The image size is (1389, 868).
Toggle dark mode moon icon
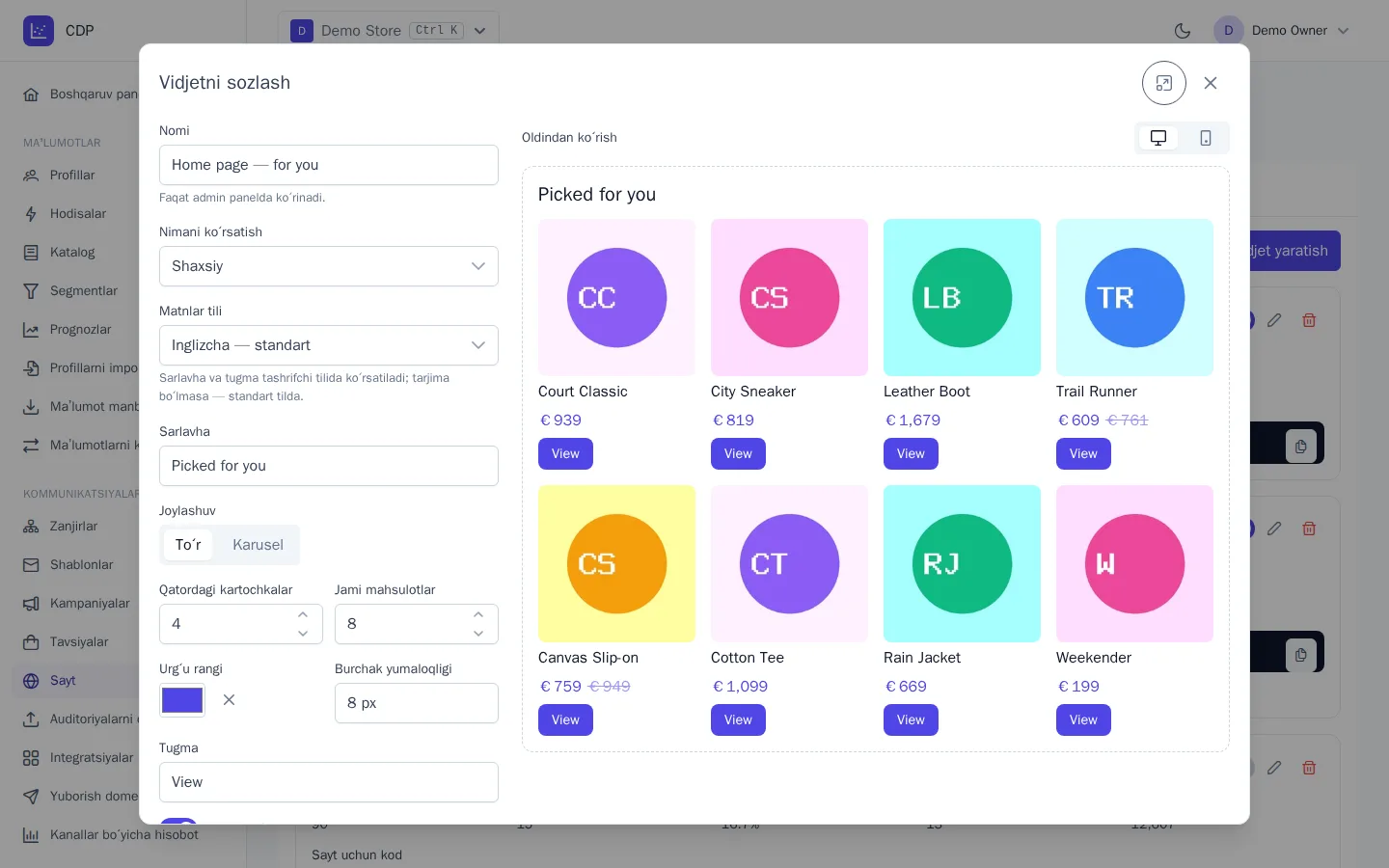(x=1183, y=31)
